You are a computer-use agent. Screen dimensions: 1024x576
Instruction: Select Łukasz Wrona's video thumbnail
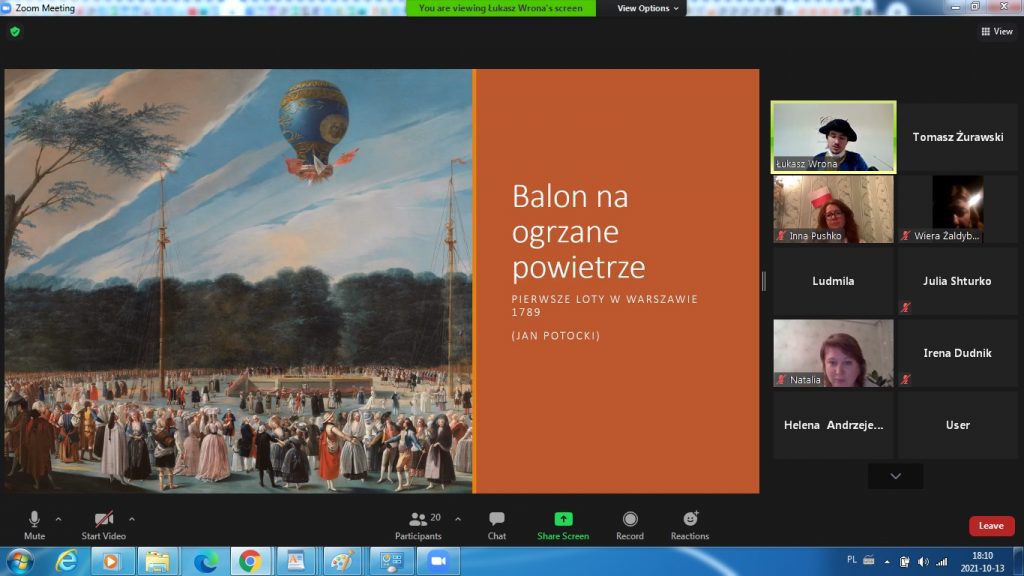[x=833, y=137]
